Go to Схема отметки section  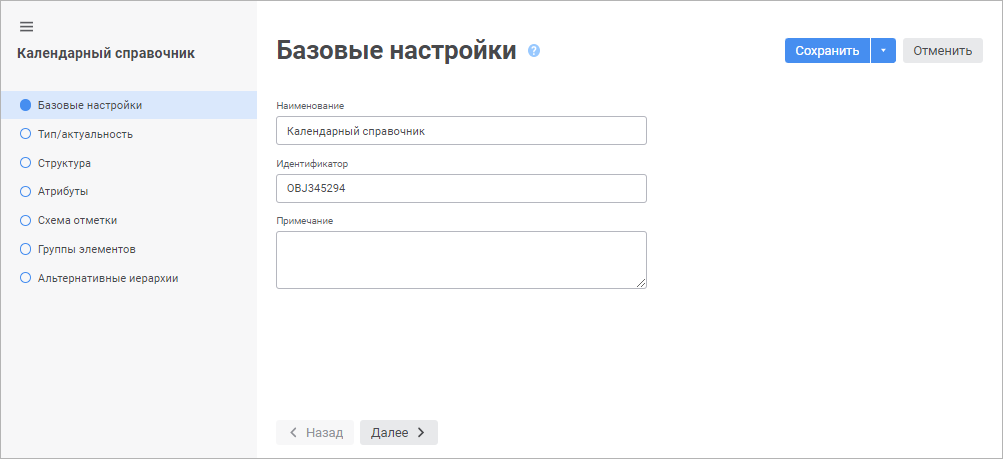tap(84, 220)
